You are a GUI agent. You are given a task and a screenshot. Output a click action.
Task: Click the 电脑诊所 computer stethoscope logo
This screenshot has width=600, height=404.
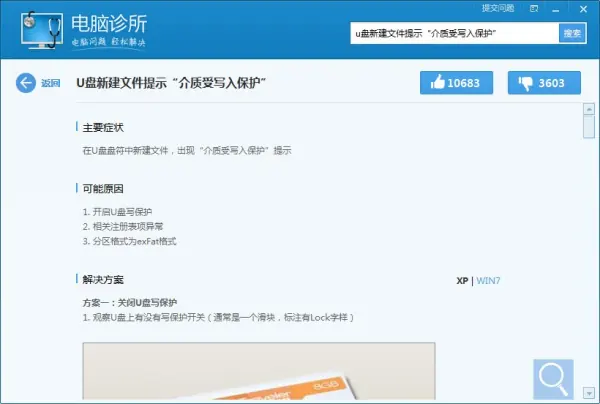click(42, 30)
